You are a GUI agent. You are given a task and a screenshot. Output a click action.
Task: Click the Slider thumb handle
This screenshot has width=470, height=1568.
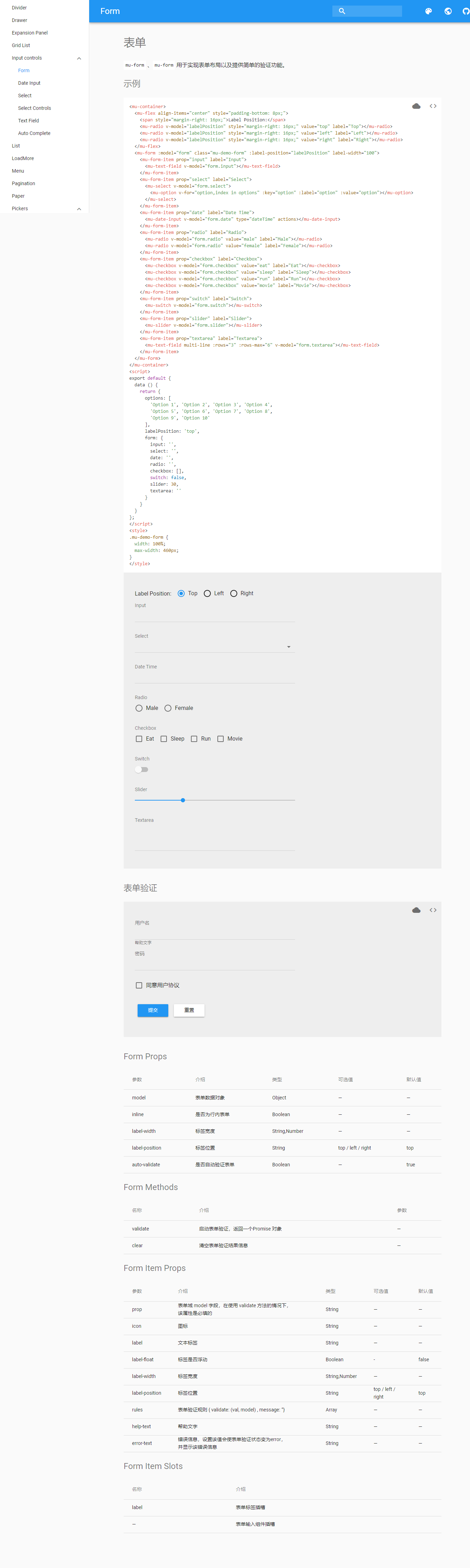click(183, 800)
